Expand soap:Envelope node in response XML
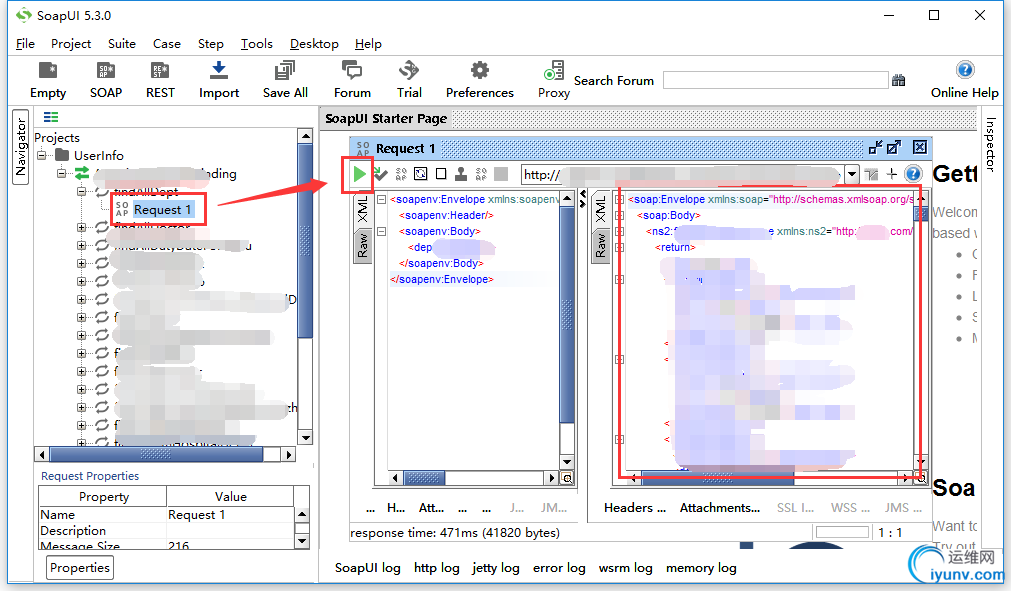The image size is (1011, 591). click(620, 200)
